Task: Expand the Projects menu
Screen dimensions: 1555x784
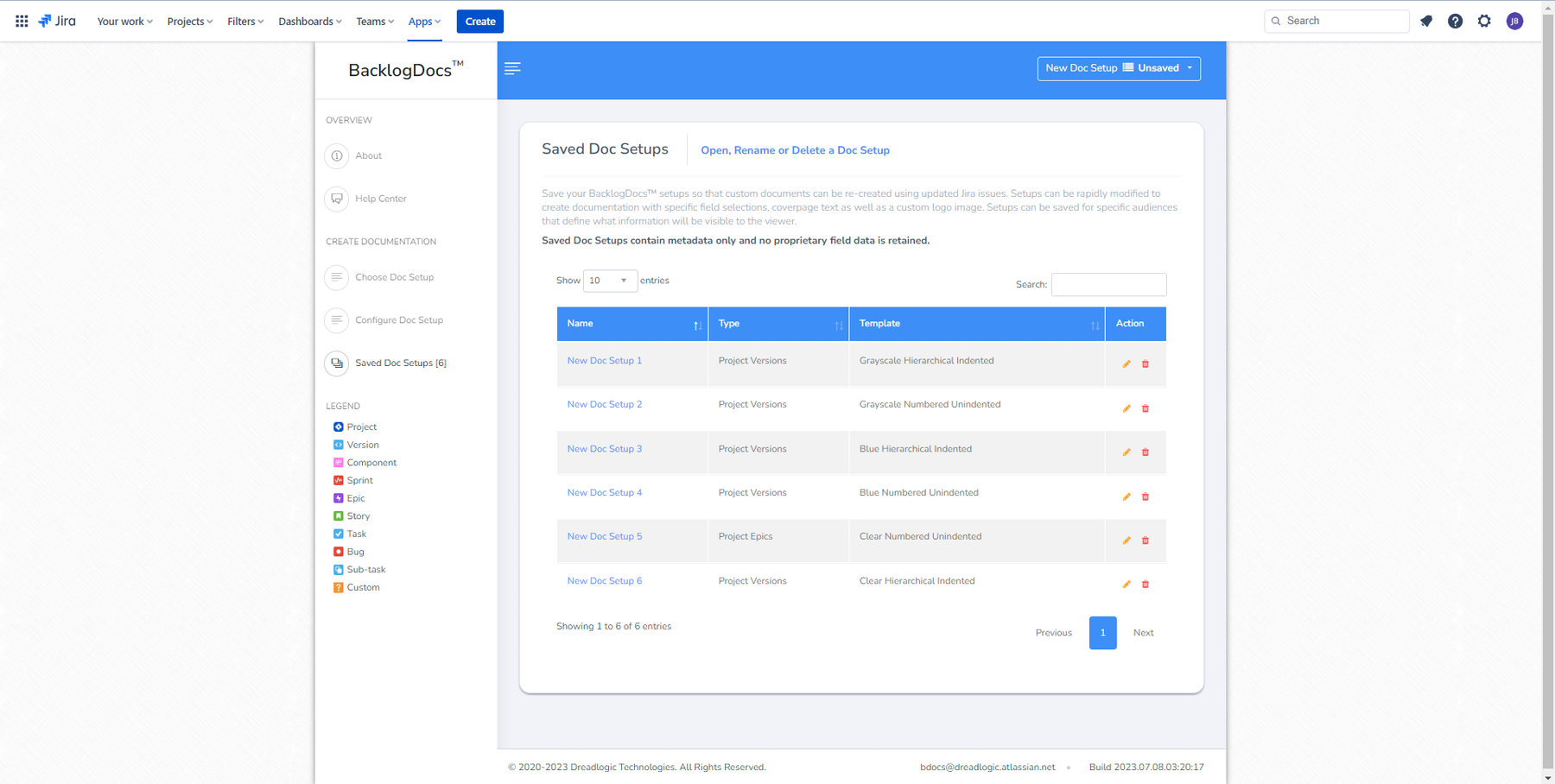Action: tap(189, 21)
